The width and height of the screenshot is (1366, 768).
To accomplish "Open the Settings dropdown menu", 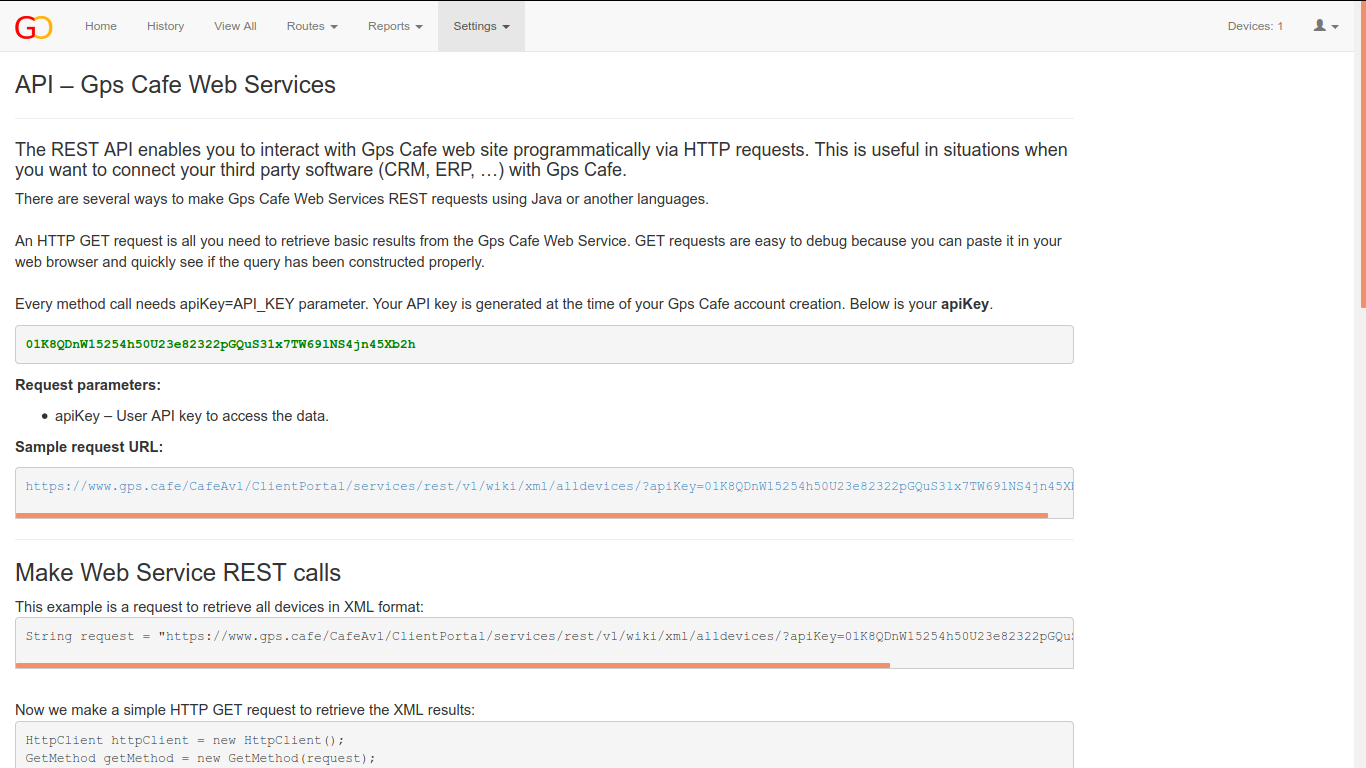I will (x=481, y=26).
